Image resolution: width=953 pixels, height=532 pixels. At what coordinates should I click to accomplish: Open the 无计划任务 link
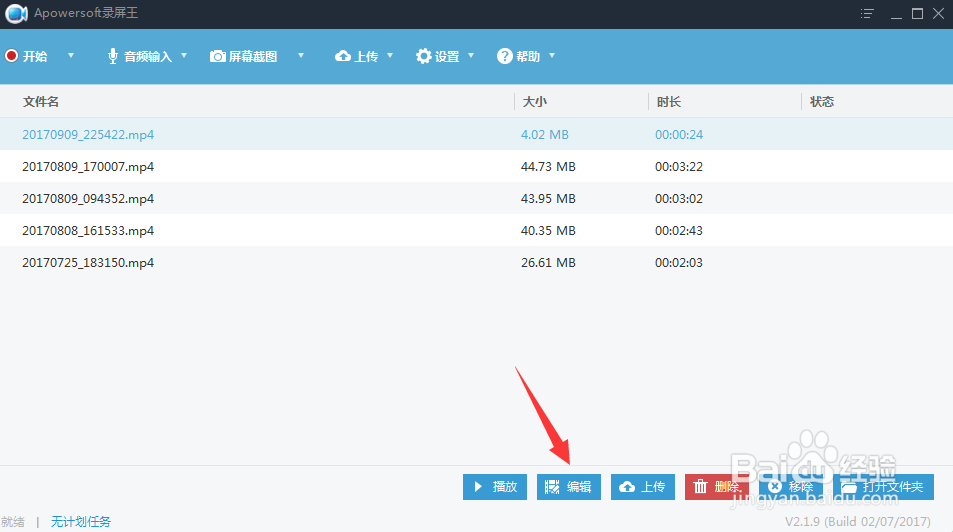[x=81, y=522]
